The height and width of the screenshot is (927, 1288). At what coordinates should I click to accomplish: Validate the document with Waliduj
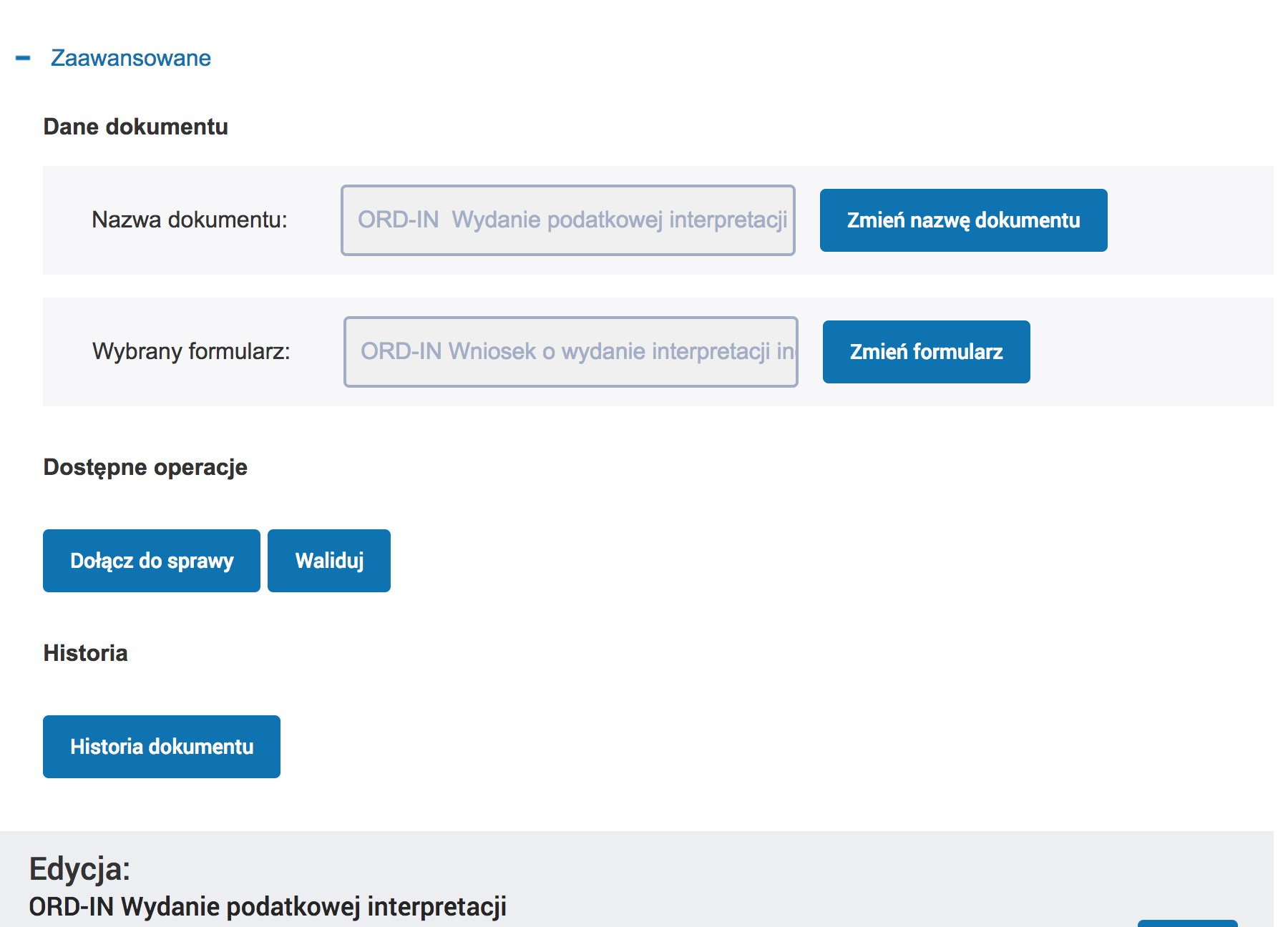tap(329, 561)
